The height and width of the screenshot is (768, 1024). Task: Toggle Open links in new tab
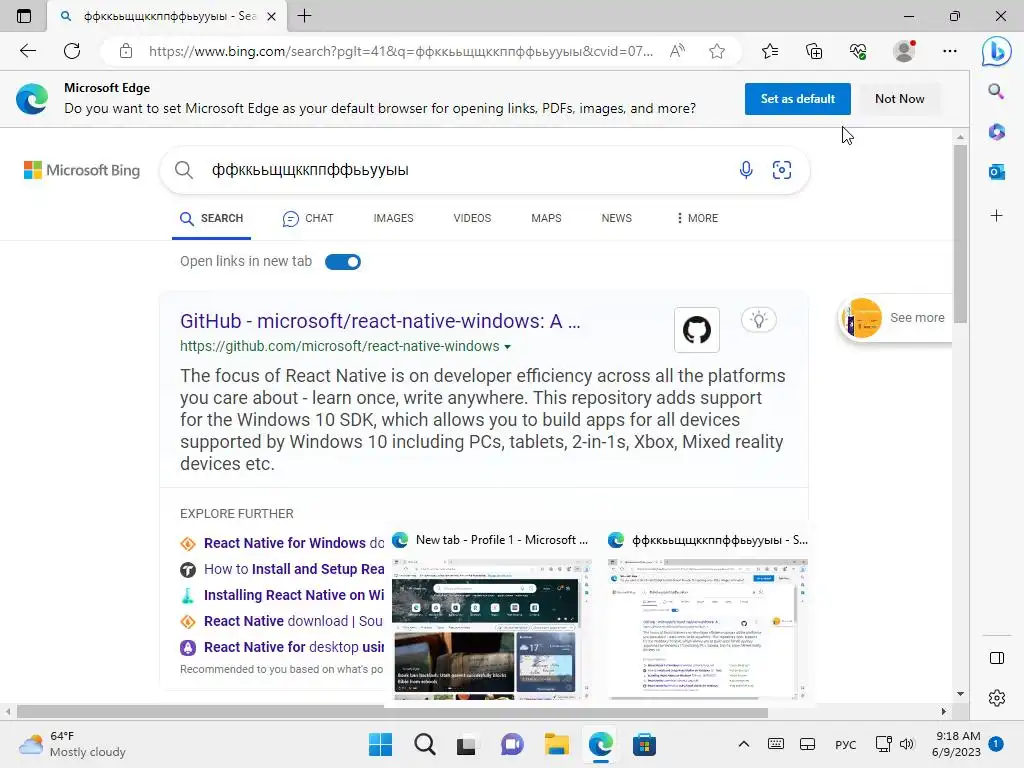(x=343, y=262)
